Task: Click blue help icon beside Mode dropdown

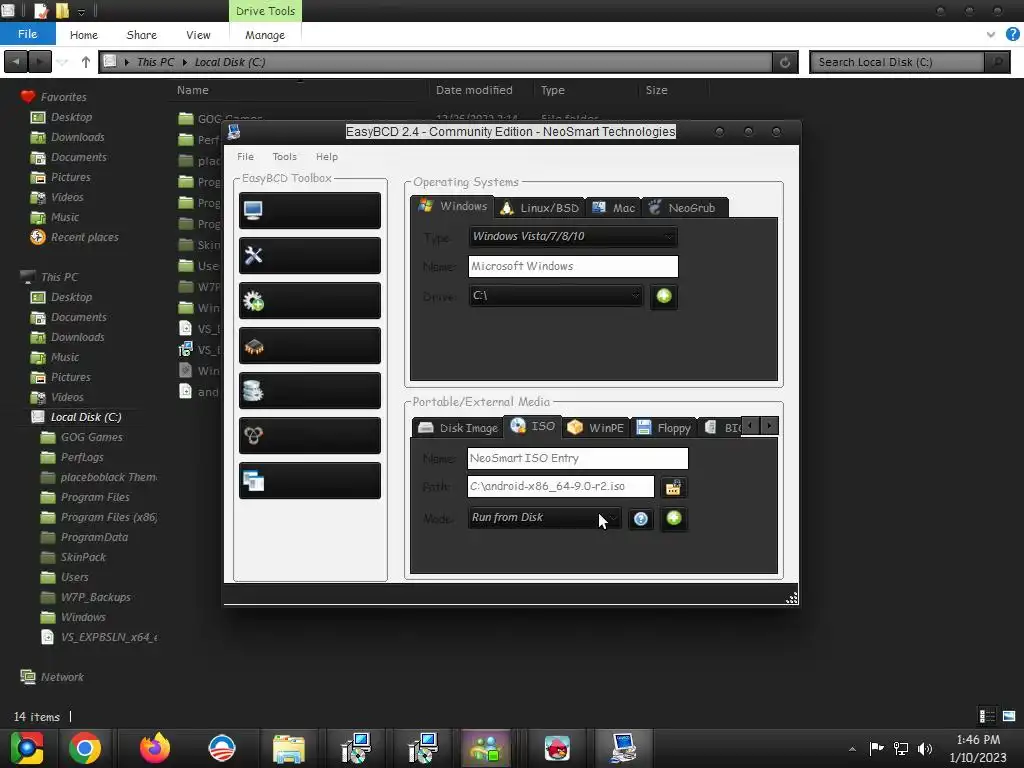Action: [x=641, y=519]
